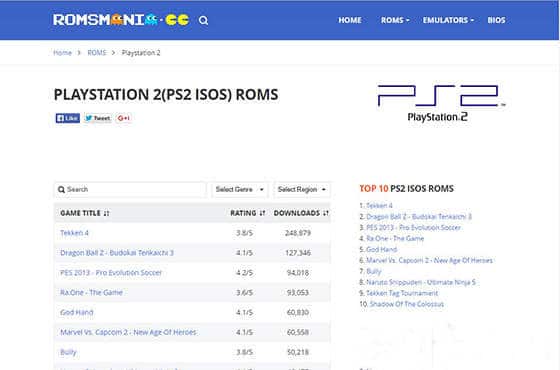
Task: Expand the Emulators menu in header
Action: (448, 20)
